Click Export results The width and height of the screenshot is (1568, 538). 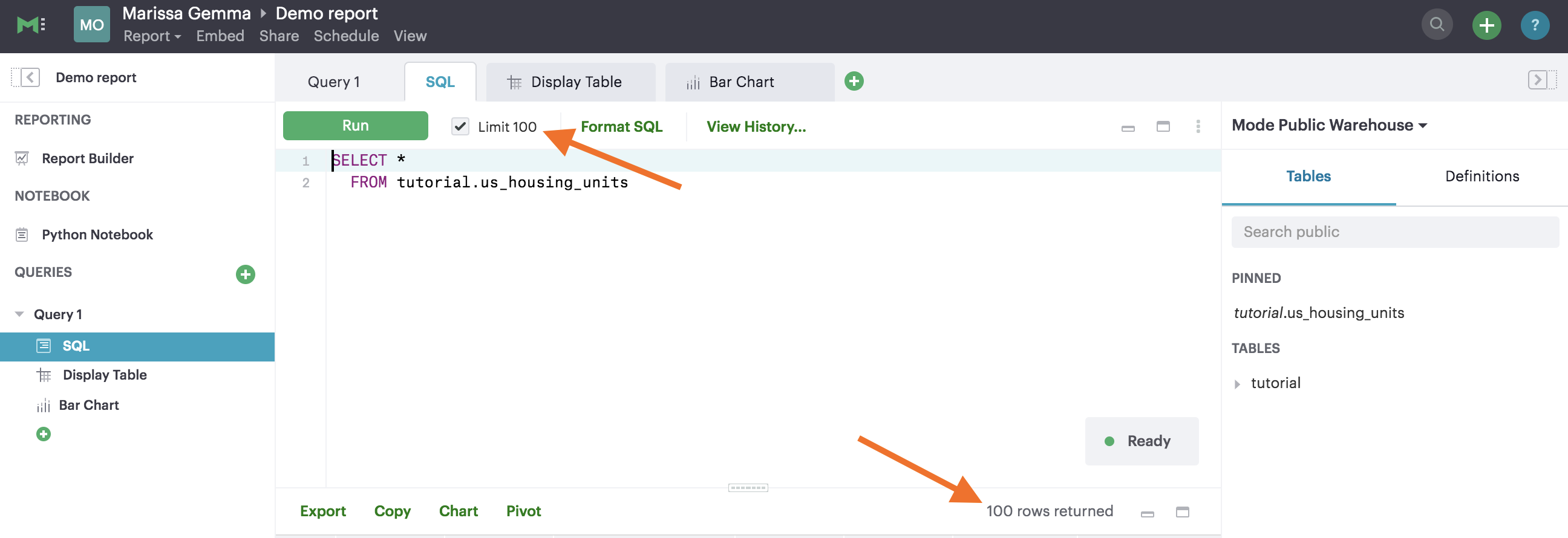(322, 511)
